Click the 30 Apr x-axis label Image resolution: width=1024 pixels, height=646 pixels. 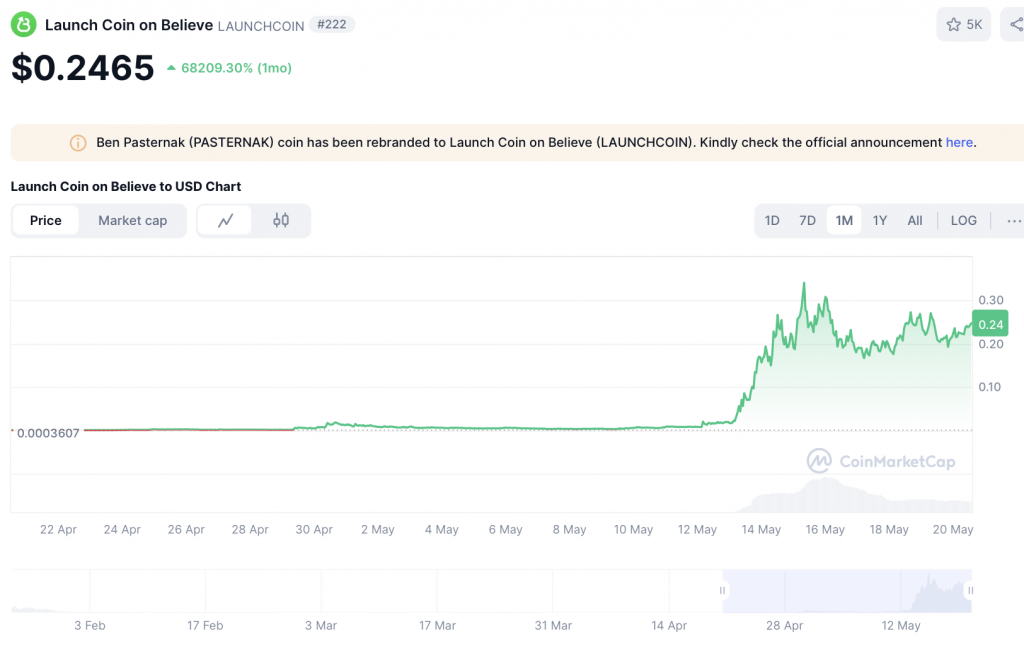(x=313, y=529)
